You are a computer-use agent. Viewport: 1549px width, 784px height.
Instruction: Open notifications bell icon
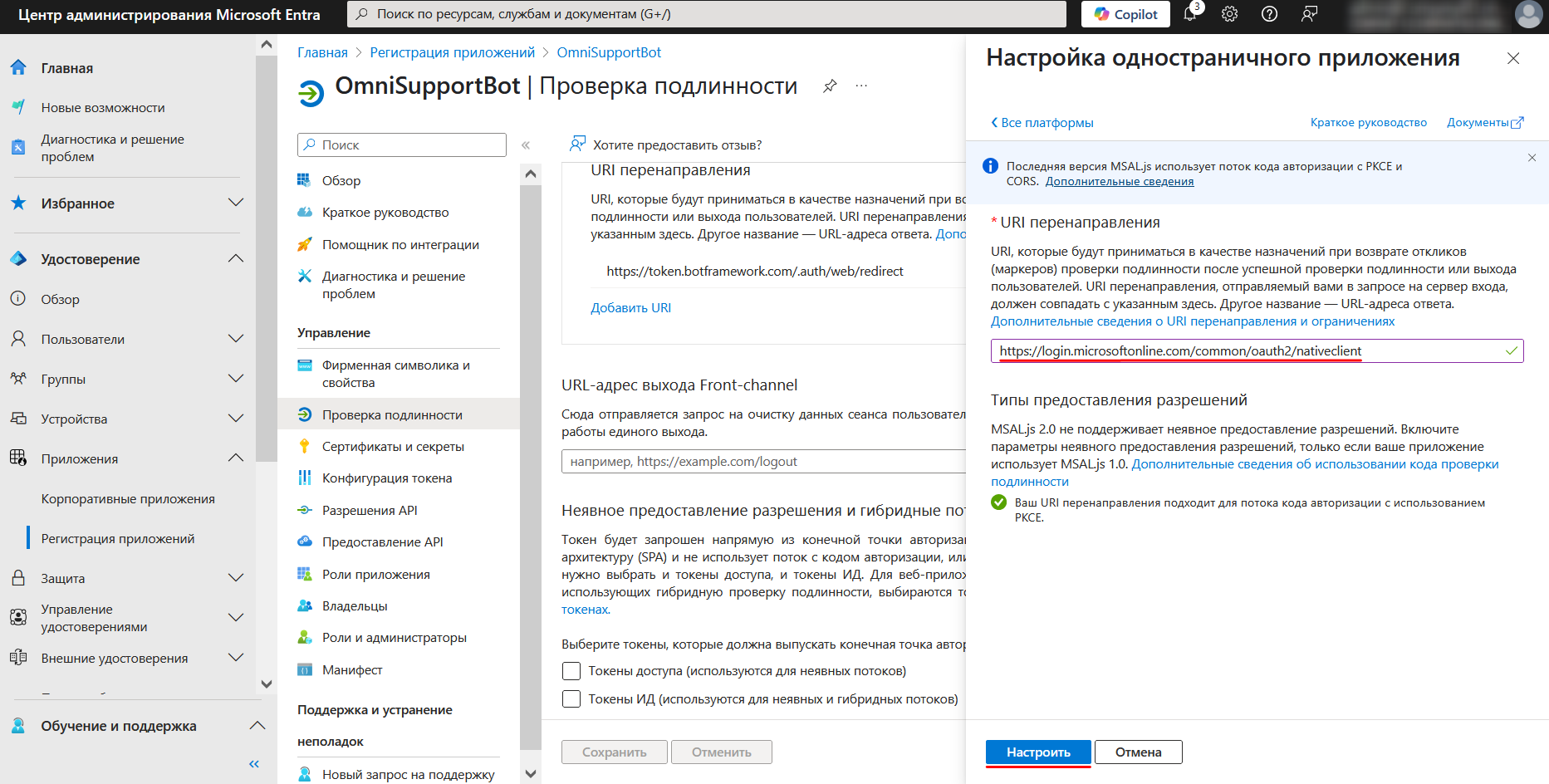pyautogui.click(x=1190, y=14)
